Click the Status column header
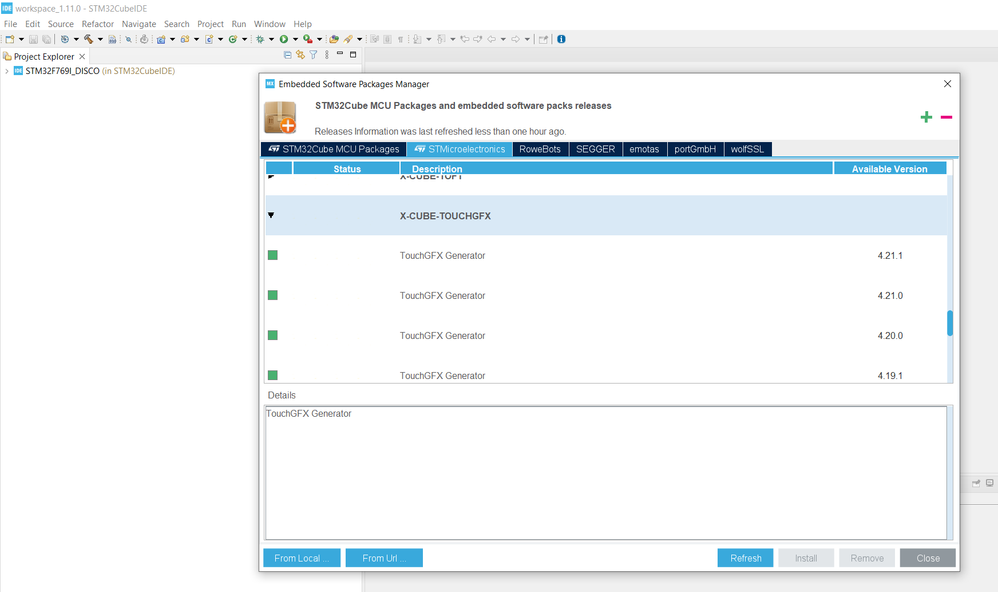The width and height of the screenshot is (998, 592). [x=346, y=169]
